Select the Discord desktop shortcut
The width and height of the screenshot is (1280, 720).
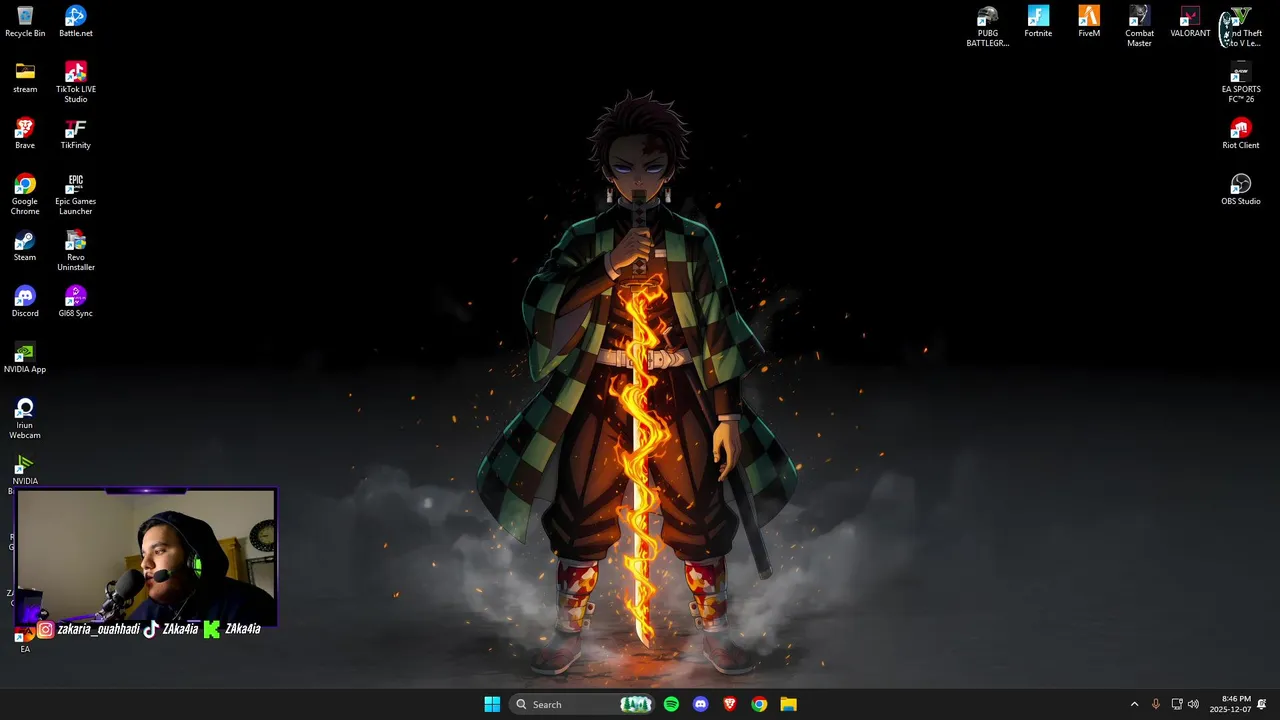click(25, 302)
